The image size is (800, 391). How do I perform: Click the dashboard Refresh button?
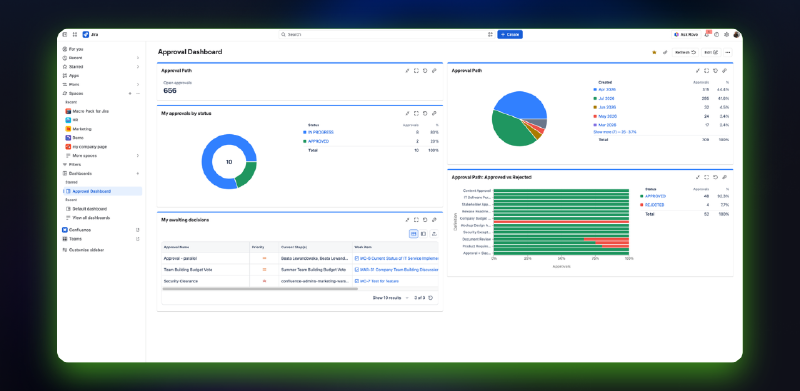tap(684, 52)
